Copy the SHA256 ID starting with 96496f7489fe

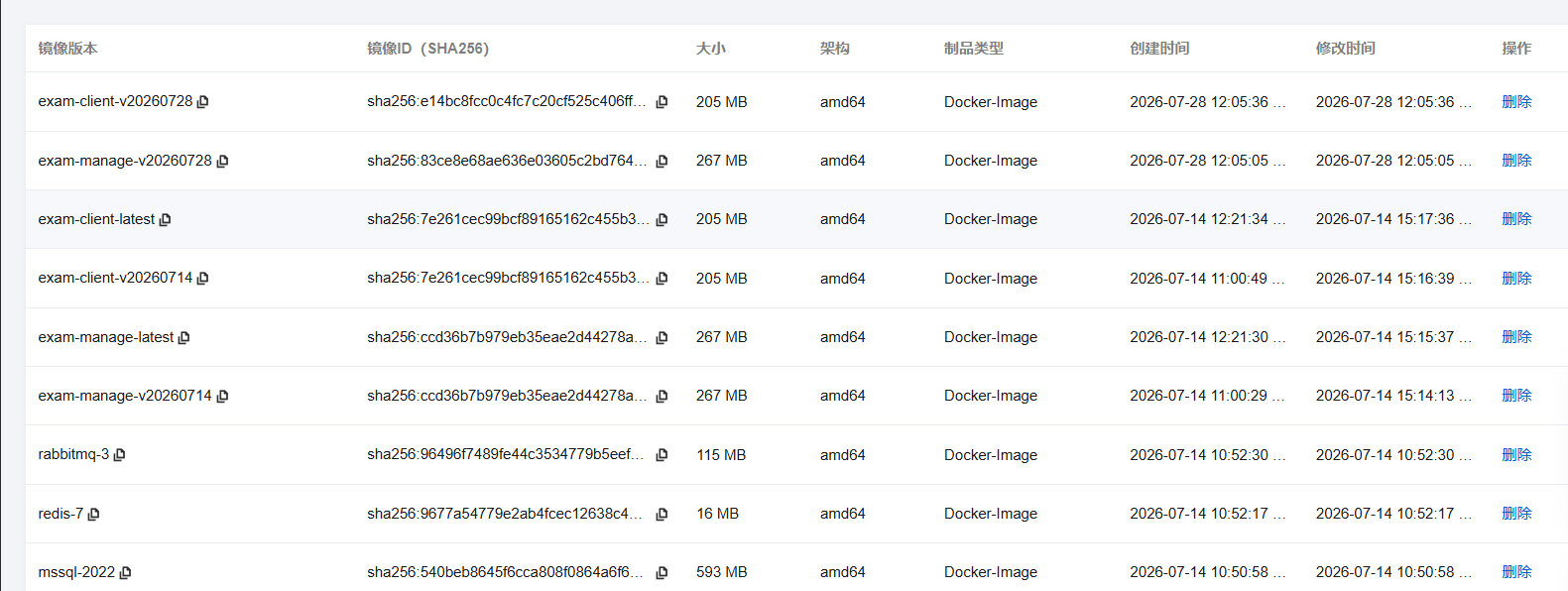[x=662, y=454]
